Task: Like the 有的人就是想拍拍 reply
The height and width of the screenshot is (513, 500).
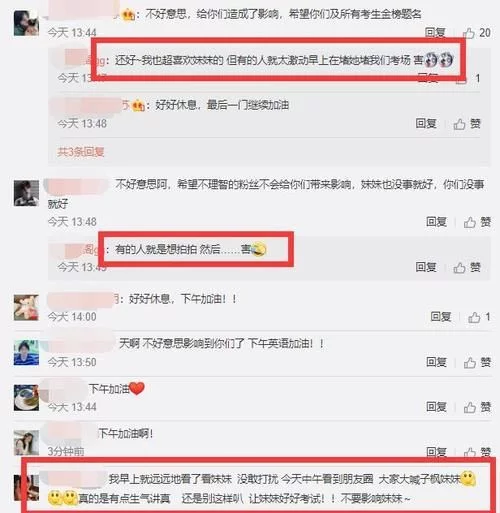Action: [467, 267]
